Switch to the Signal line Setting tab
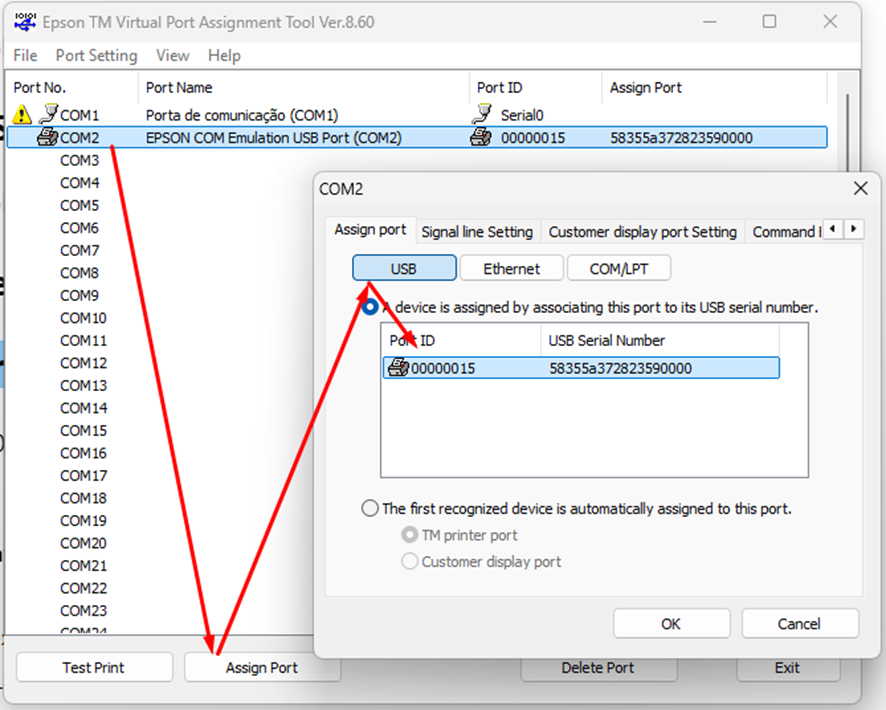The width and height of the screenshot is (886, 710). [x=477, y=232]
